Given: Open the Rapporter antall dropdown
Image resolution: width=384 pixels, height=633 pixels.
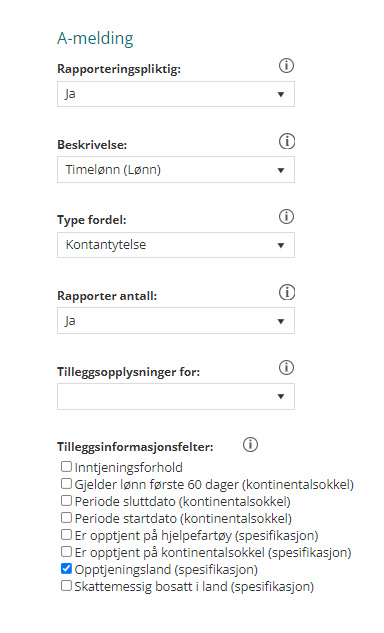Looking at the screenshot, I should point(176,321).
